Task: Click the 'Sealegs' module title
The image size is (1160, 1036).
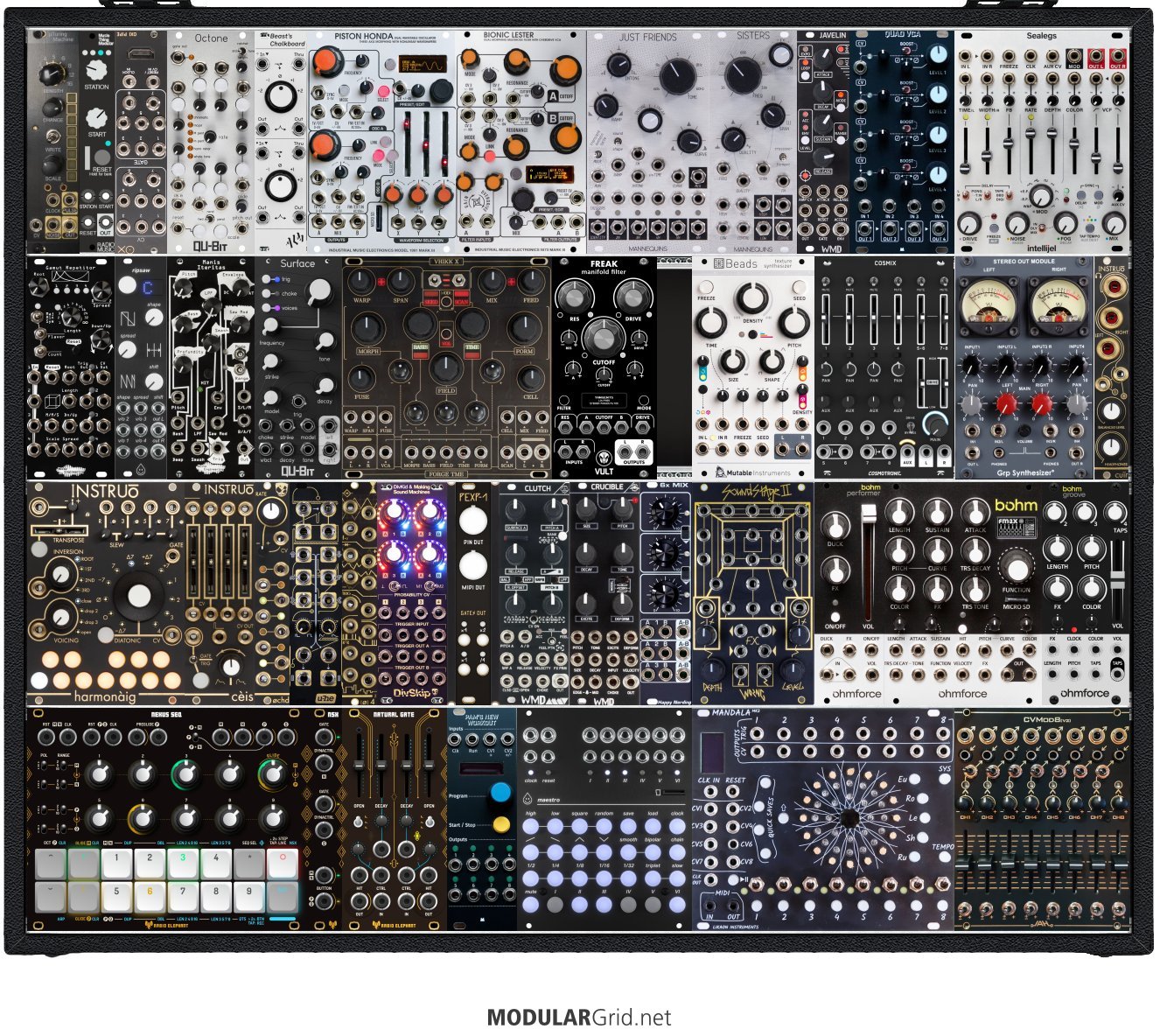Action: [1041, 36]
